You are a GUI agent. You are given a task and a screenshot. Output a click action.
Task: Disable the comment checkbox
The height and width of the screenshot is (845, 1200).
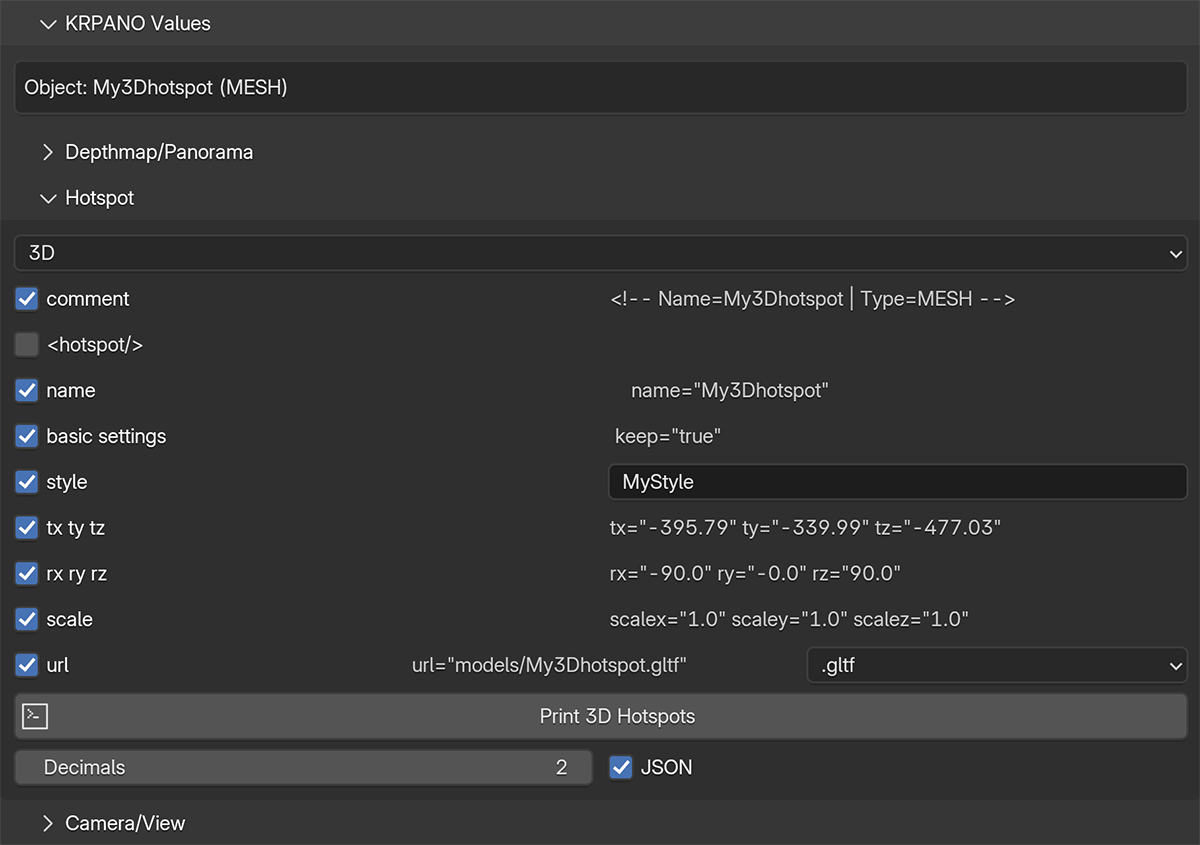tap(27, 299)
